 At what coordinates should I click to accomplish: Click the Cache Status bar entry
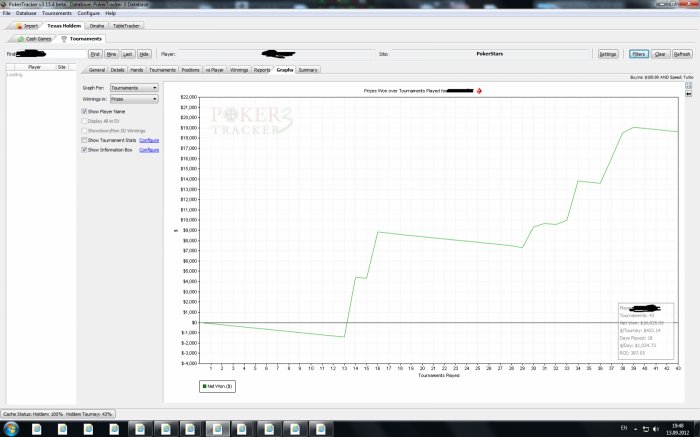[x=58, y=414]
